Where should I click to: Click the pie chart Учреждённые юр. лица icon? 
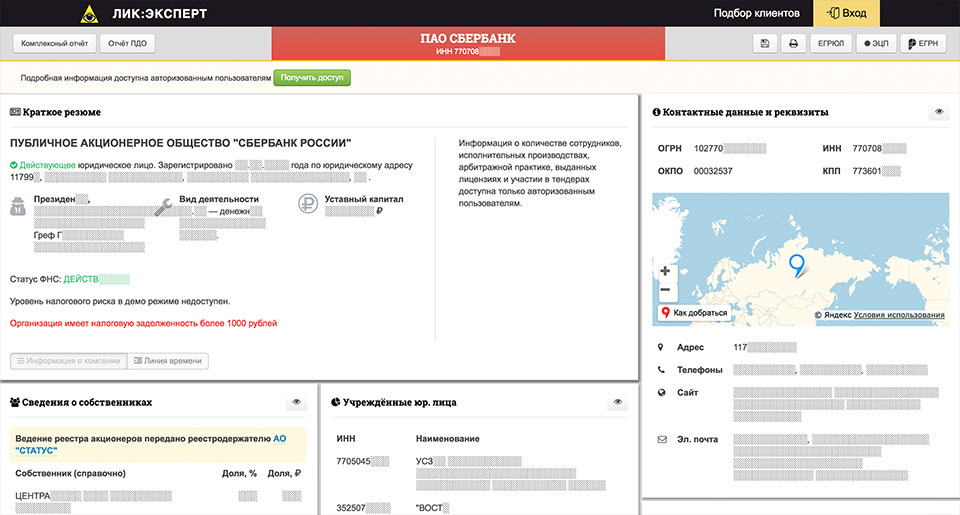tap(336, 402)
